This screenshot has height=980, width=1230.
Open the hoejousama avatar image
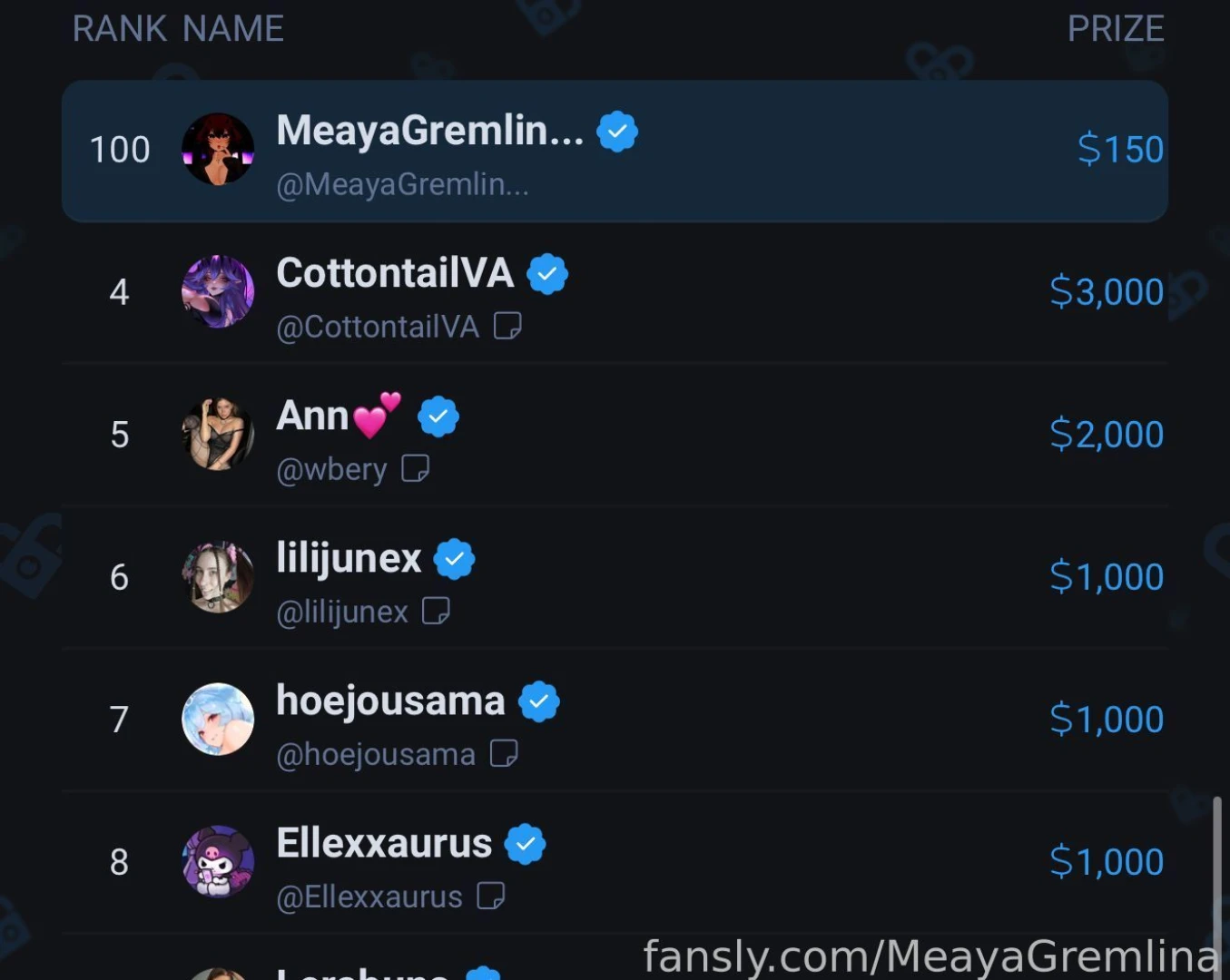click(218, 720)
